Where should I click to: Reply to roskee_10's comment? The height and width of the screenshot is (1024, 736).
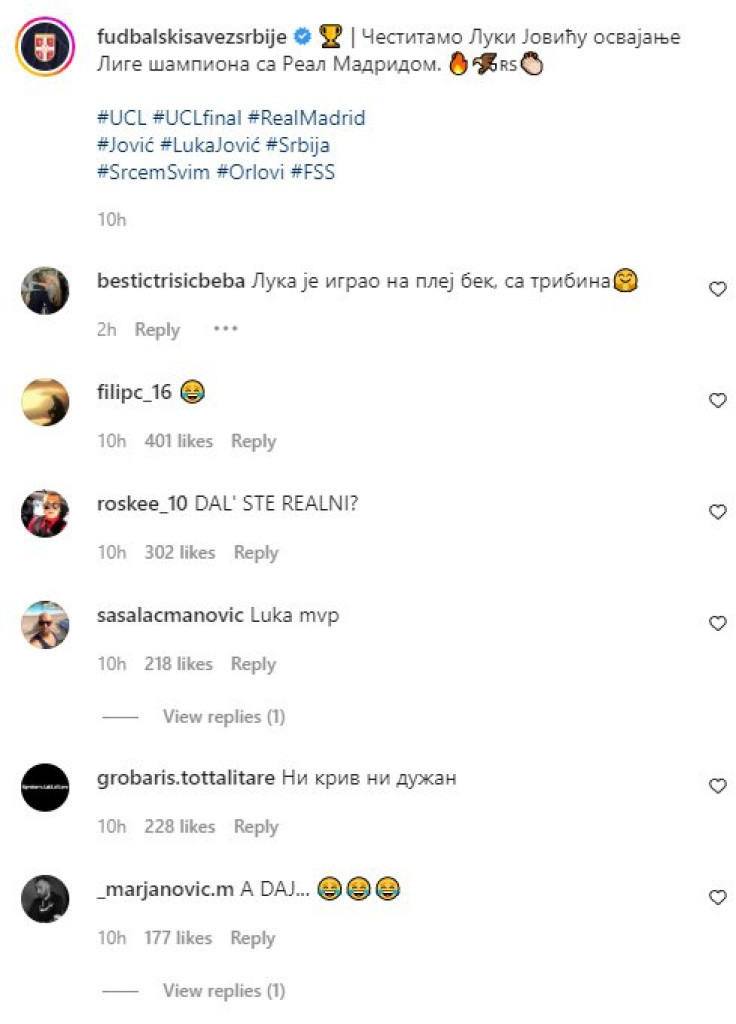tap(256, 552)
